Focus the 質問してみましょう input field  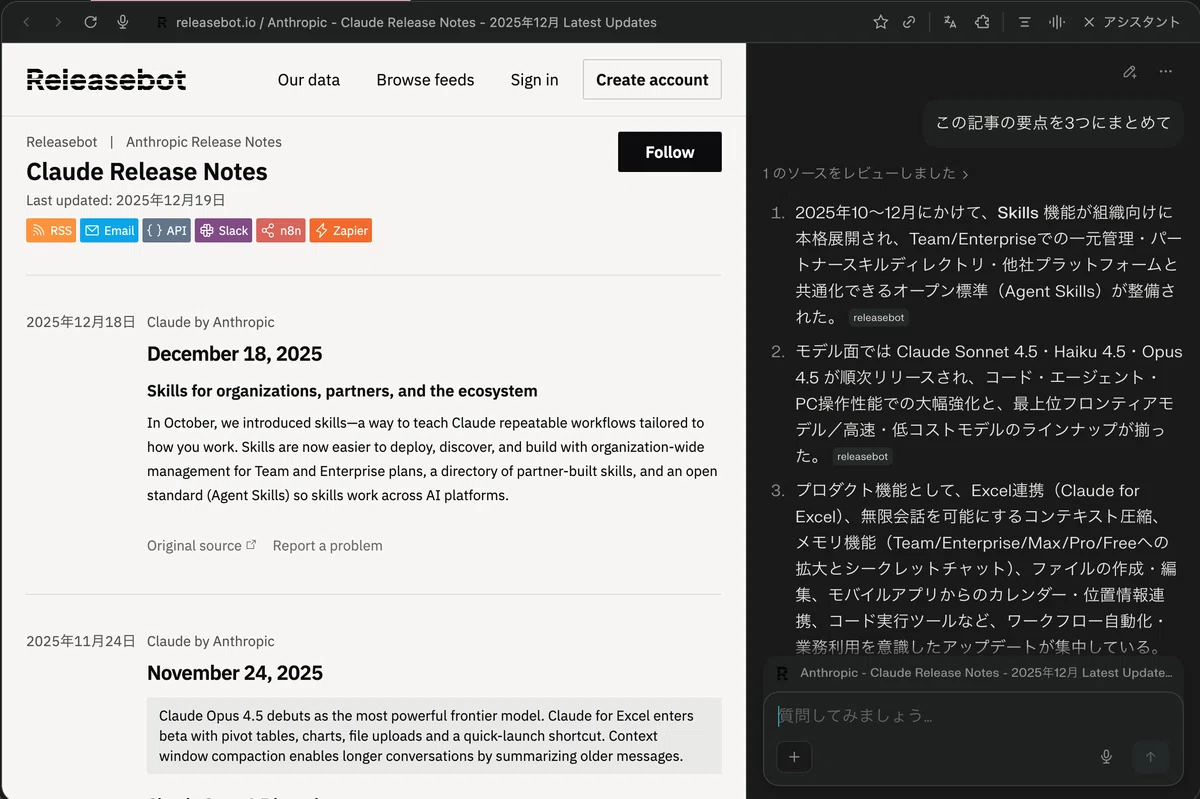pos(973,716)
